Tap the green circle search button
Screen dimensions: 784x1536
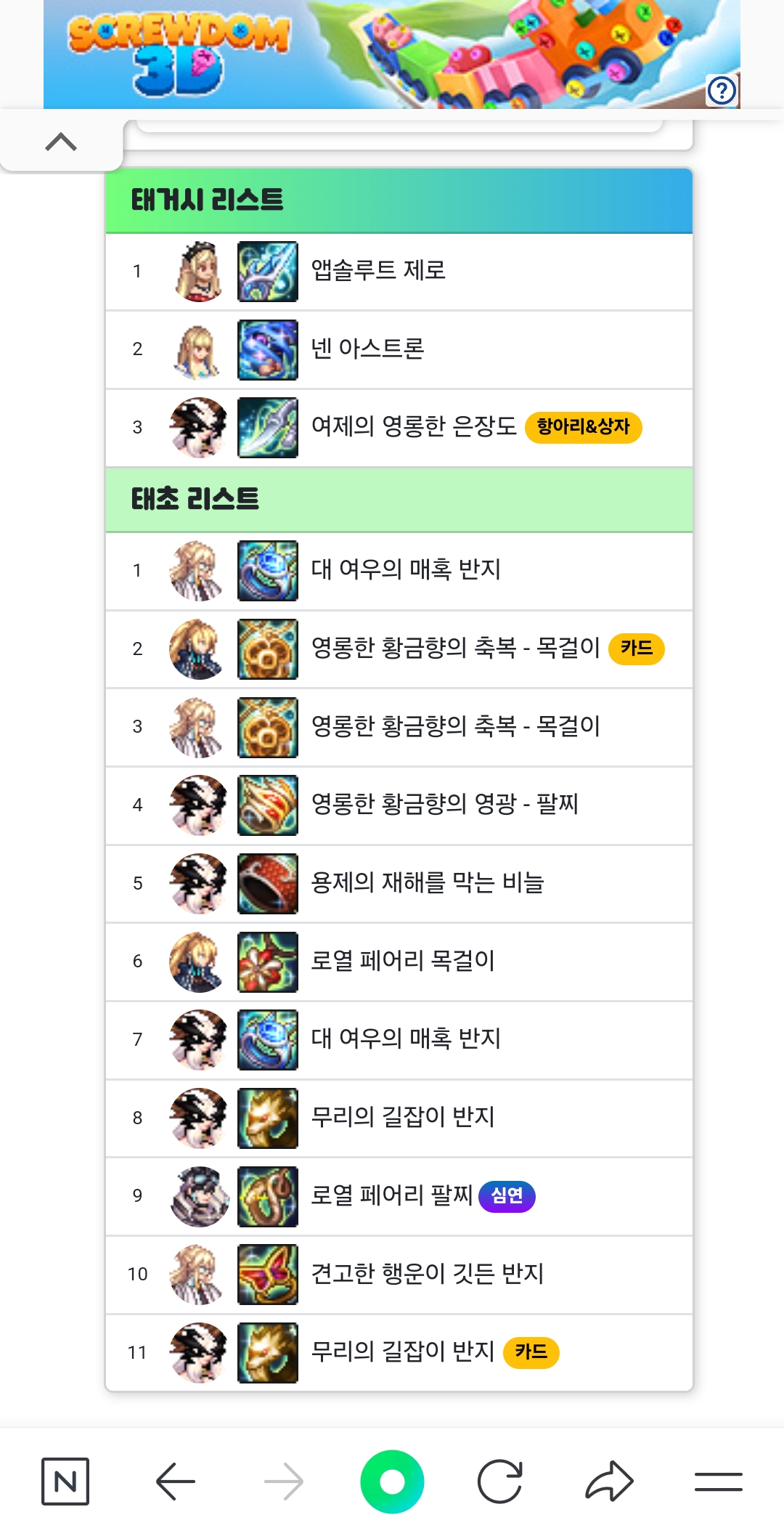(392, 1482)
